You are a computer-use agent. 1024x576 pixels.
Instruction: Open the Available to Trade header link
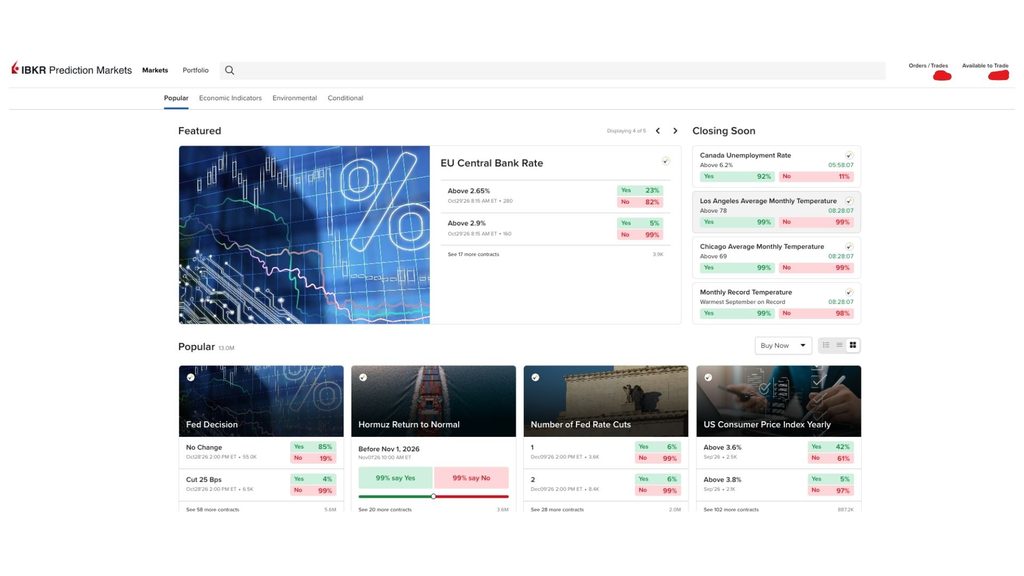point(985,66)
